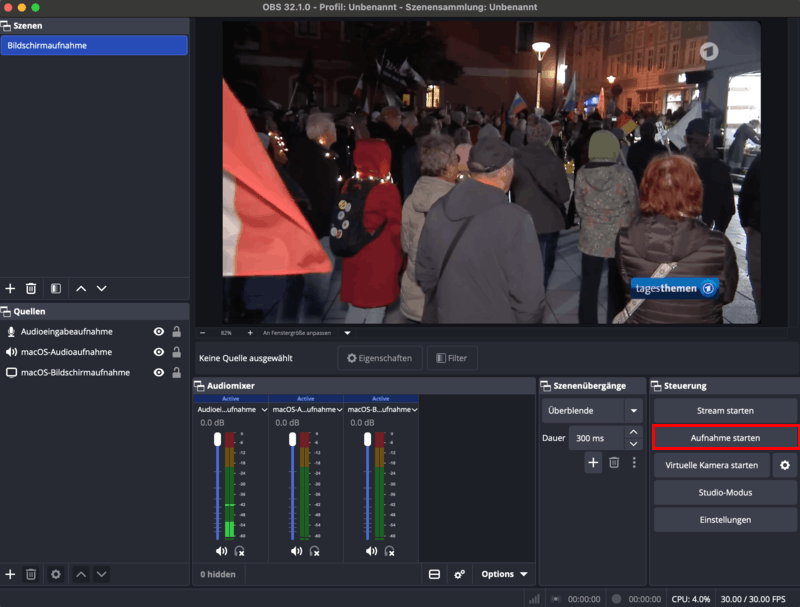Select the Bildschirmaufnahme scene
Screen dimensions: 800x607
click(x=94, y=45)
